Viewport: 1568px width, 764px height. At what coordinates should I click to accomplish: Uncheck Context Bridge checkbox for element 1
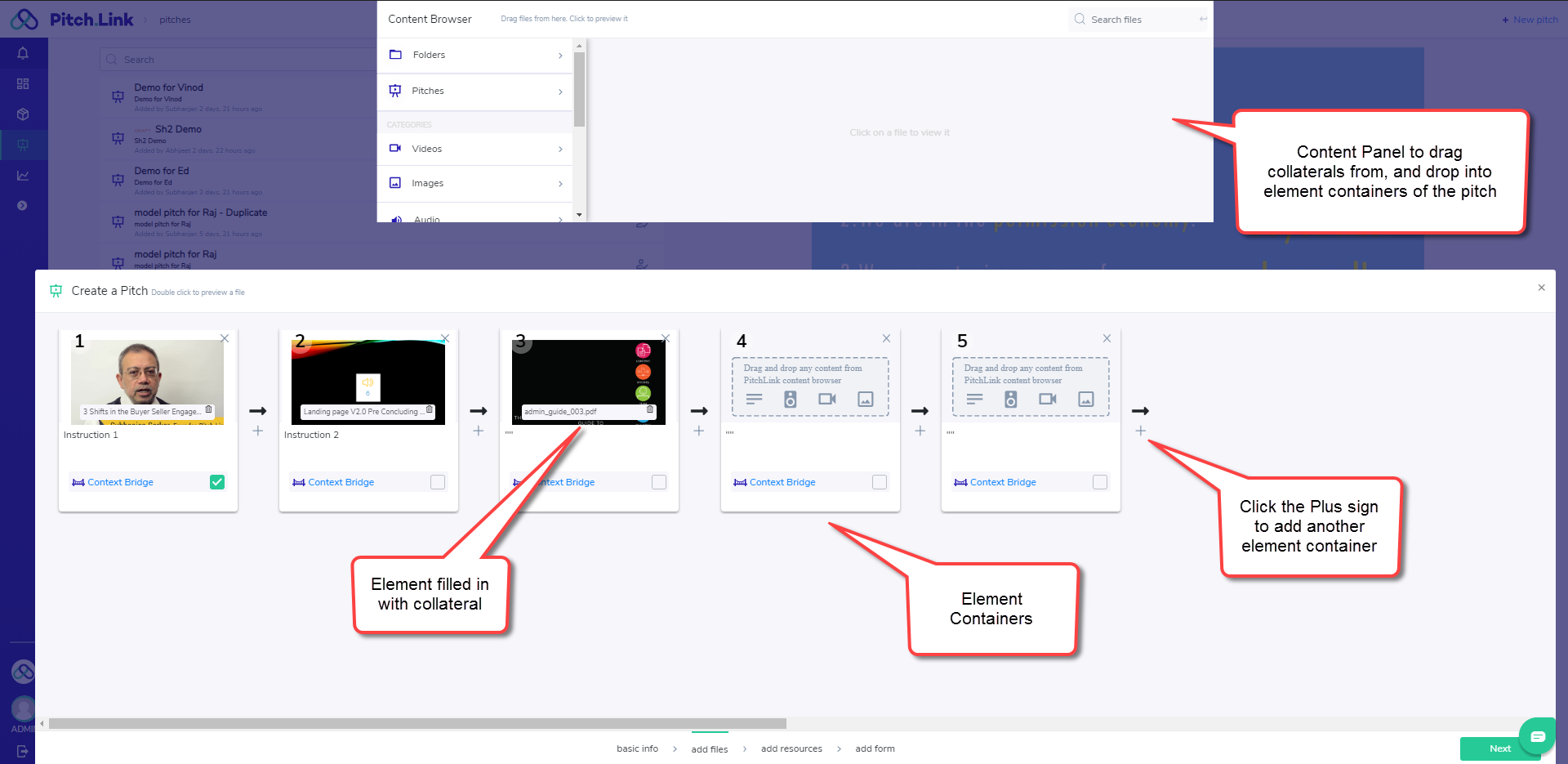coord(217,482)
